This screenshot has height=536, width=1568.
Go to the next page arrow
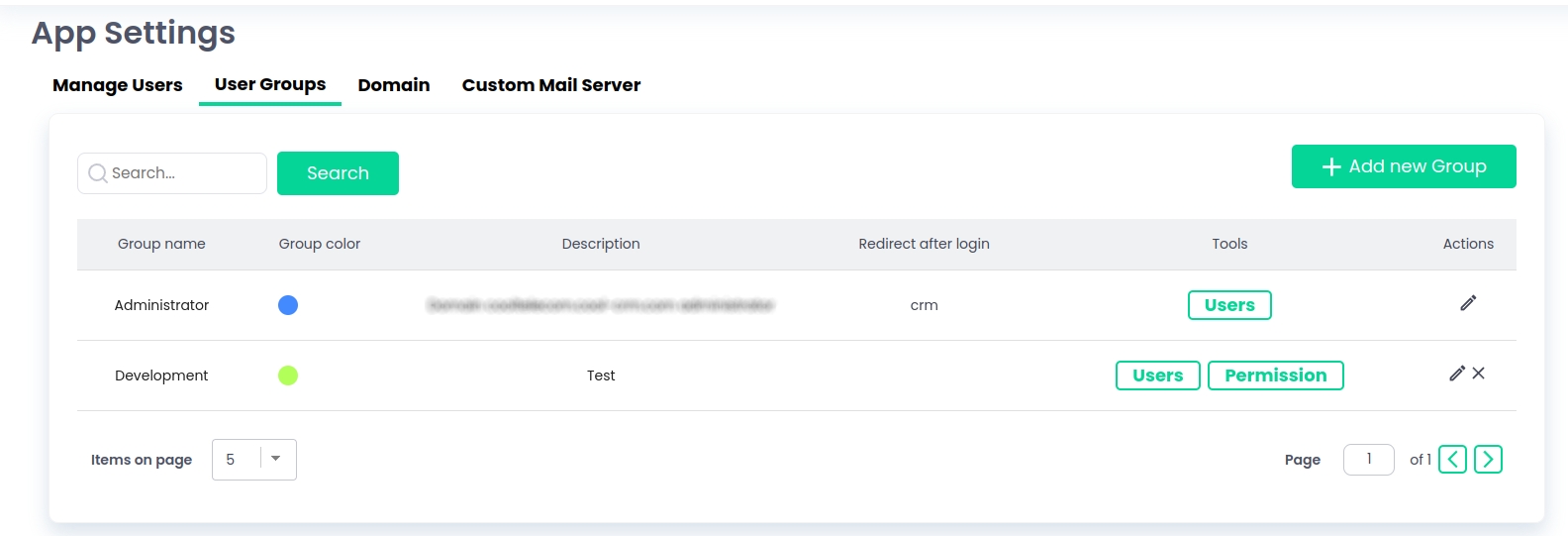(x=1488, y=460)
